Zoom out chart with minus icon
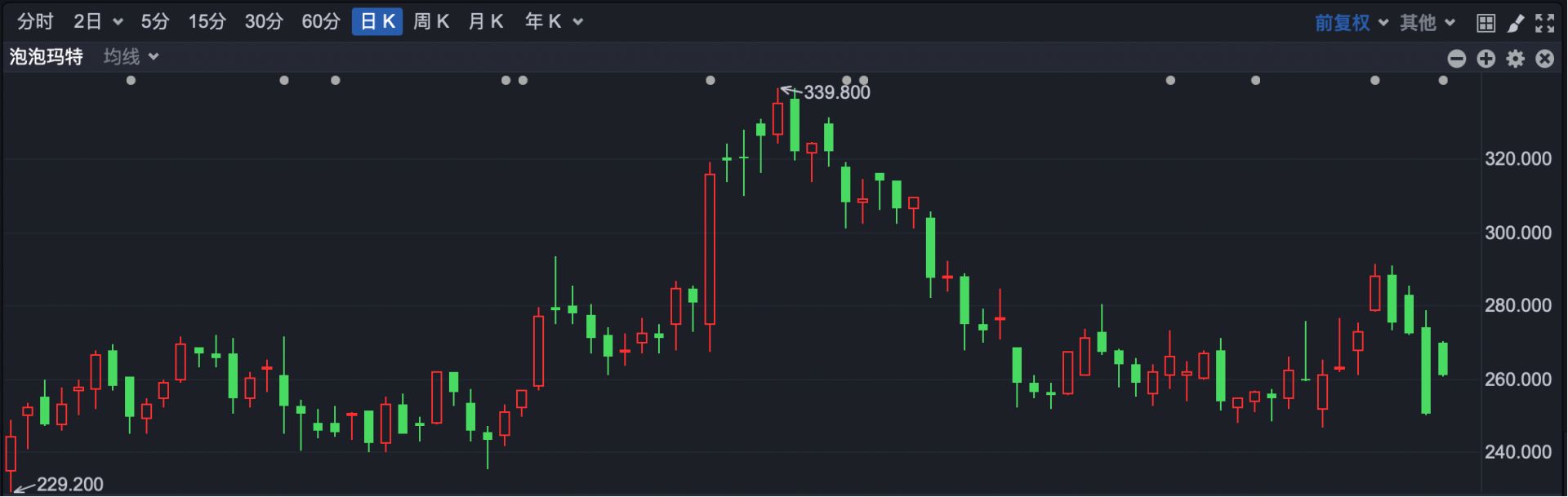 pos(1456,59)
